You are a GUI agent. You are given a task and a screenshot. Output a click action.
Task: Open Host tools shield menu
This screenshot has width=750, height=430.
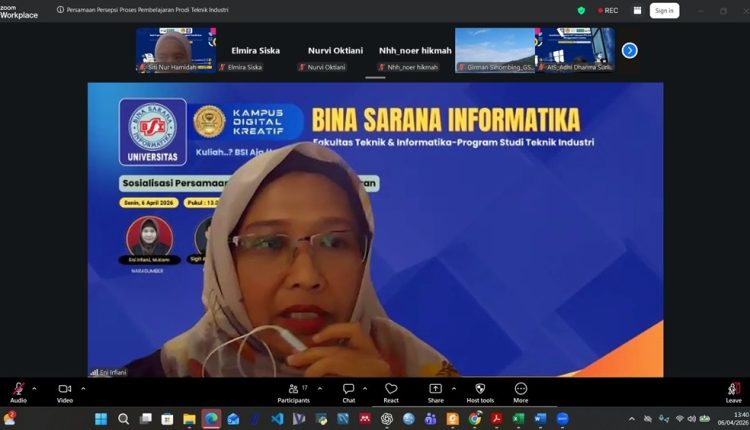480,393
